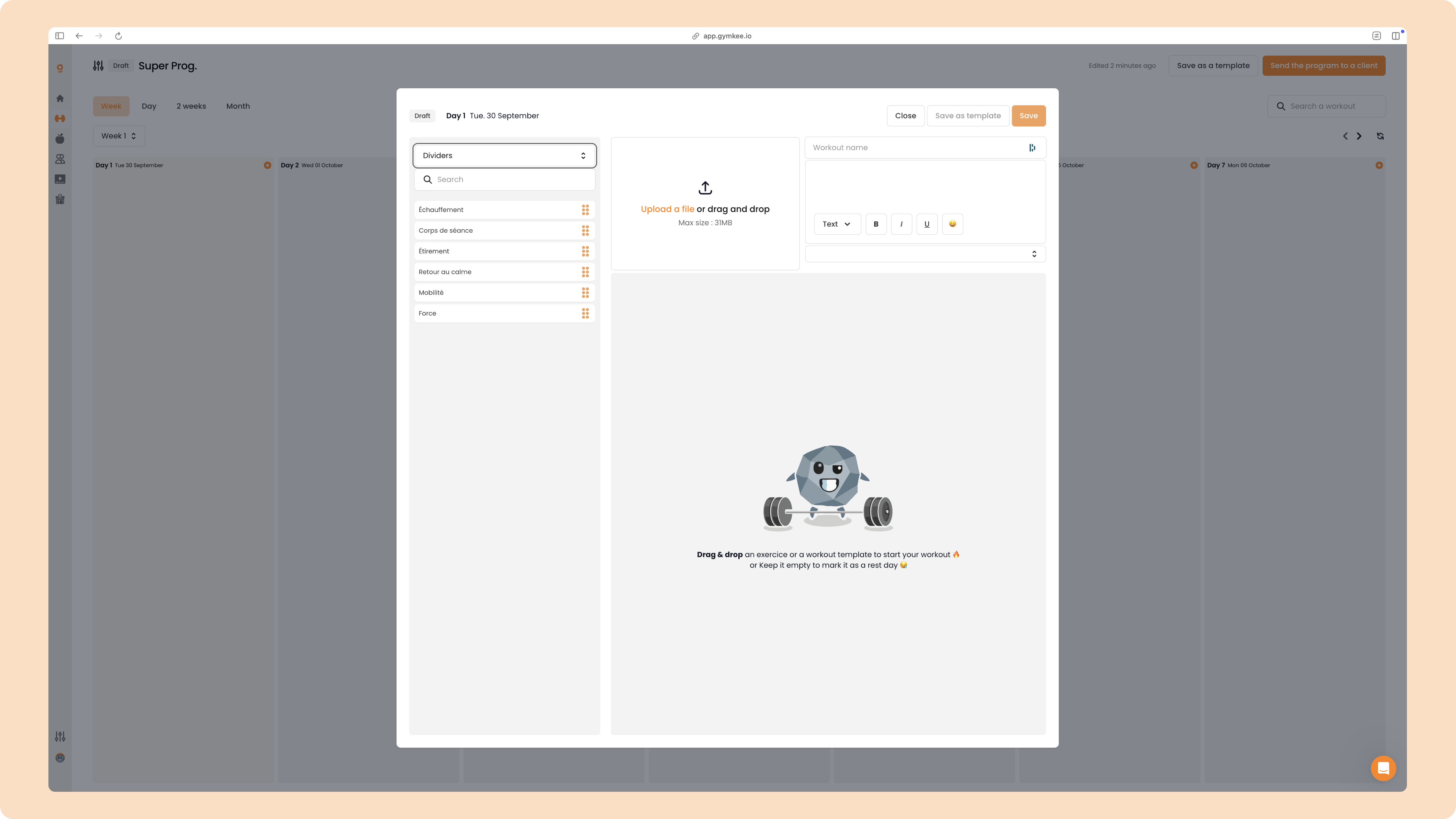Select the Retour au calme divider
Screen dimensions: 1456x819
click(x=504, y=272)
